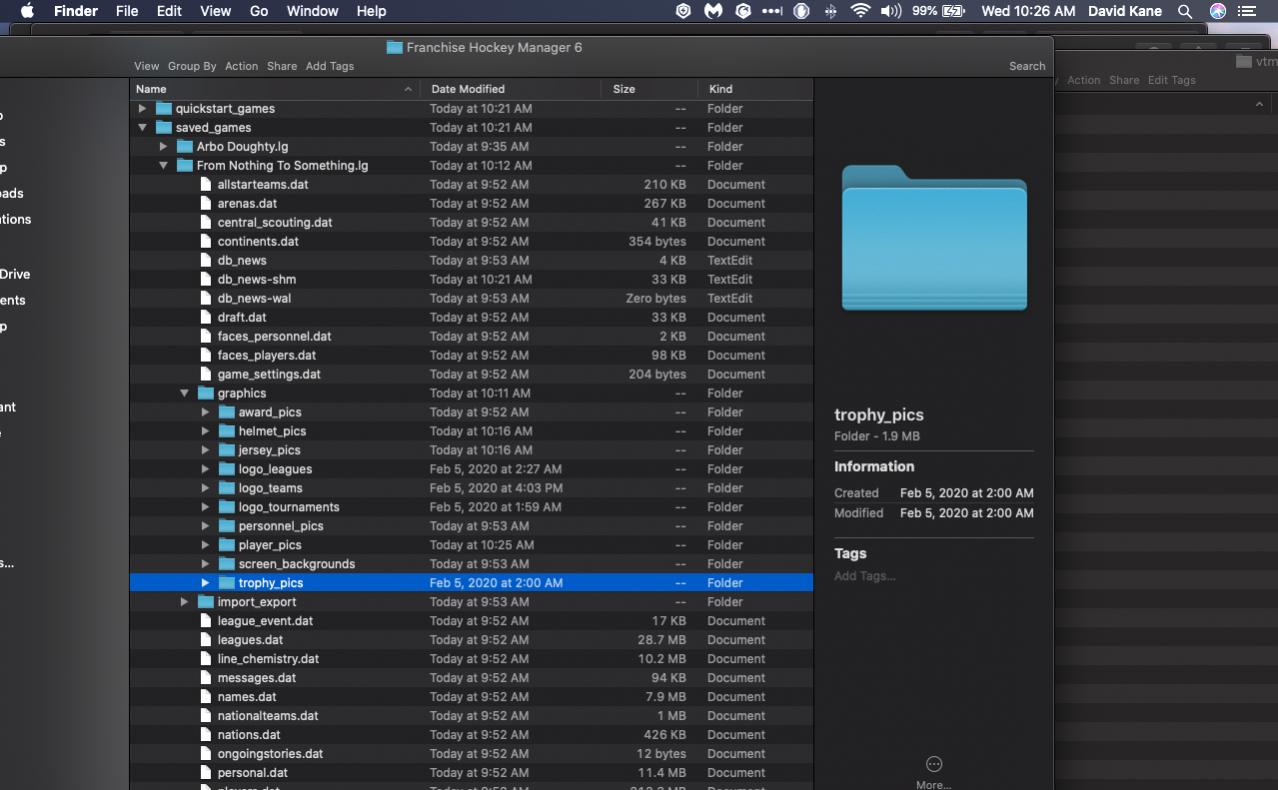
Task: Open Notification Center list icon
Action: (1247, 11)
